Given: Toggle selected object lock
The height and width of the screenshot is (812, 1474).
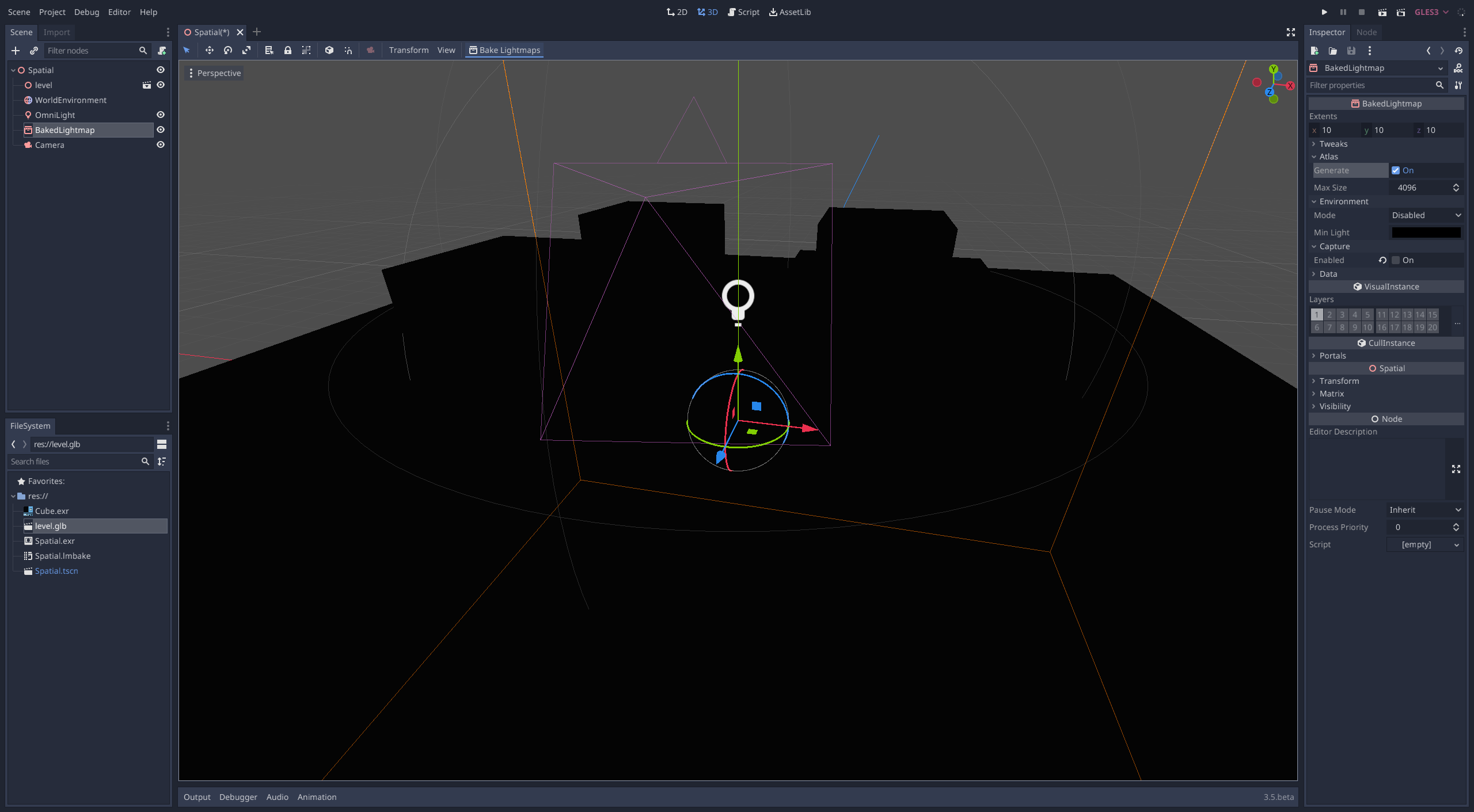Looking at the screenshot, I should 288,50.
